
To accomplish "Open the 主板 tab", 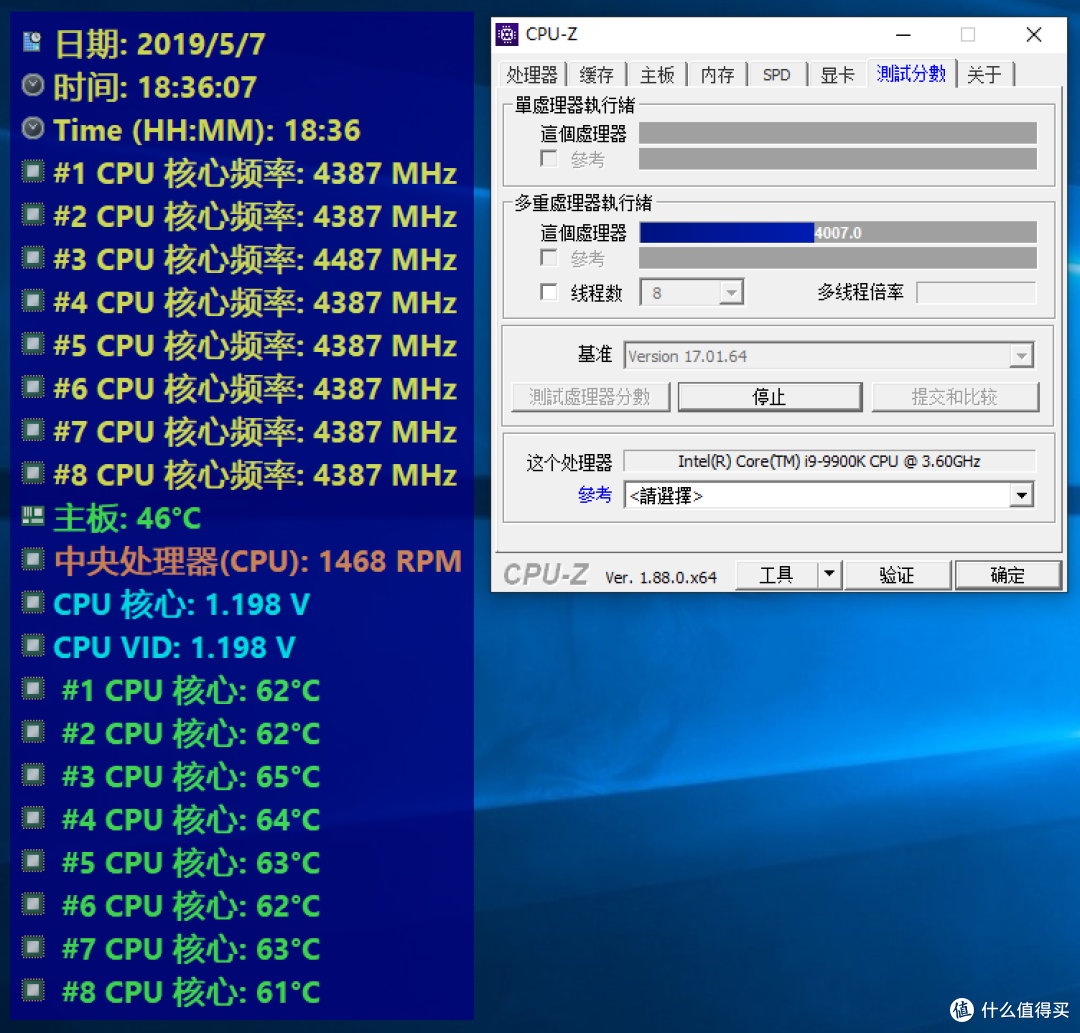I will pos(657,74).
